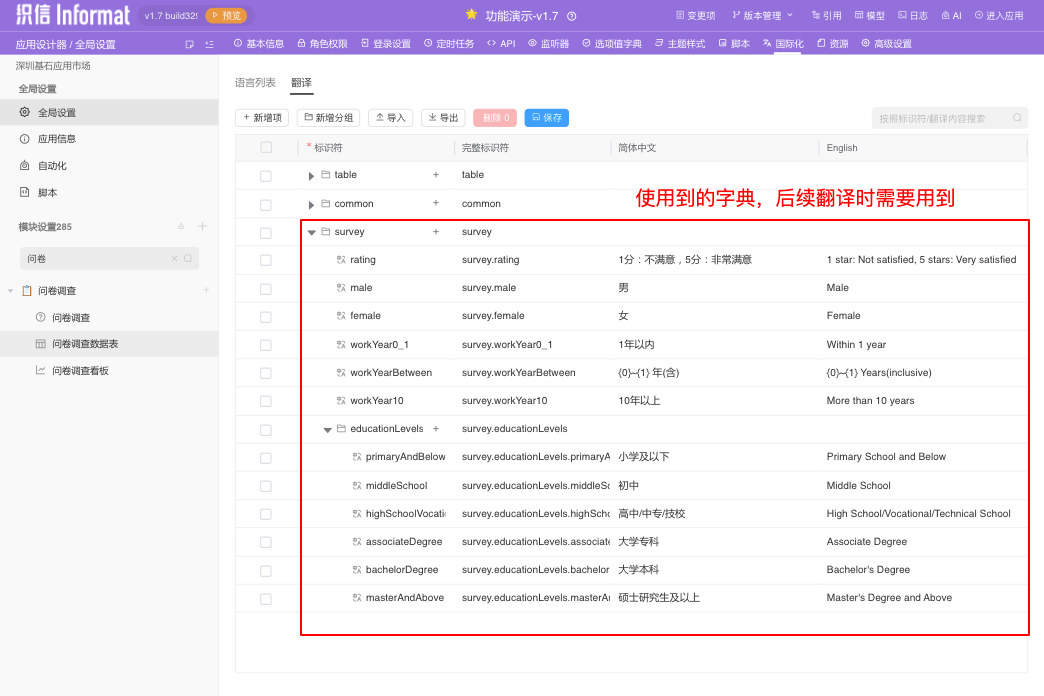The height and width of the screenshot is (696, 1044).
Task: Expand the table group in the tree
Action: 311,176
